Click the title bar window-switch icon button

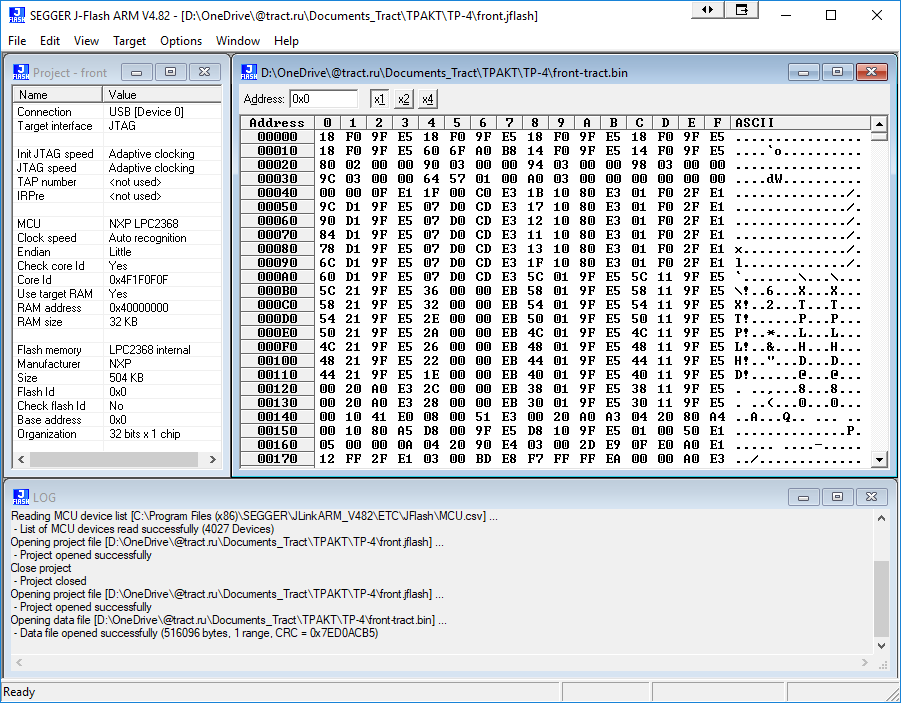pyautogui.click(x=742, y=10)
